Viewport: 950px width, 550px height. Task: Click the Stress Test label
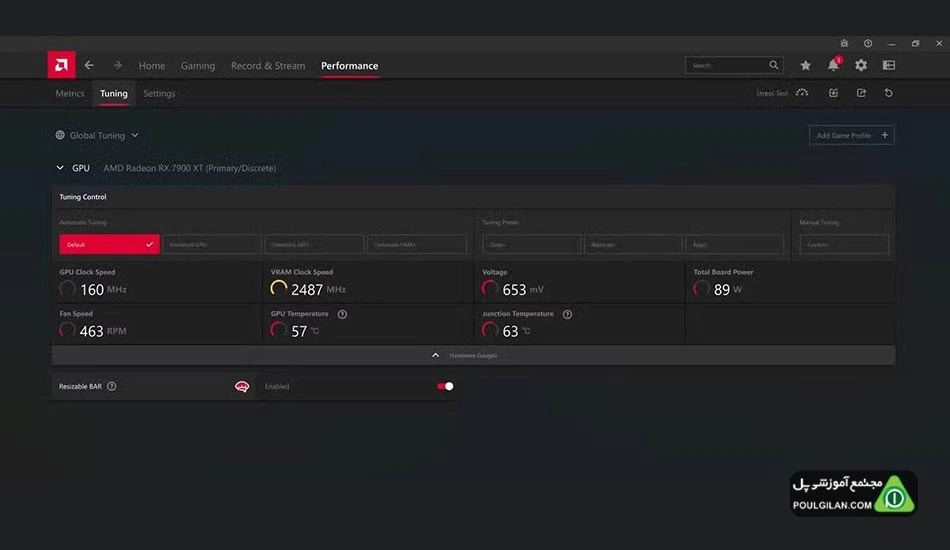[772, 93]
